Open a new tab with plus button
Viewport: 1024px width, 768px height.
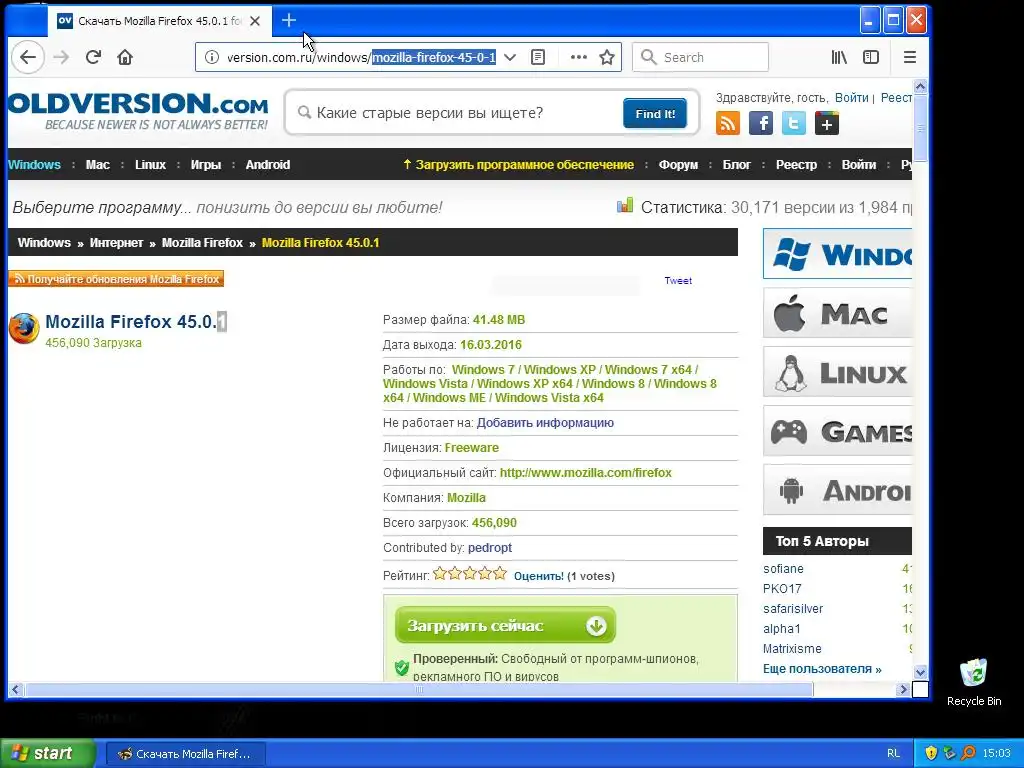[x=289, y=20]
